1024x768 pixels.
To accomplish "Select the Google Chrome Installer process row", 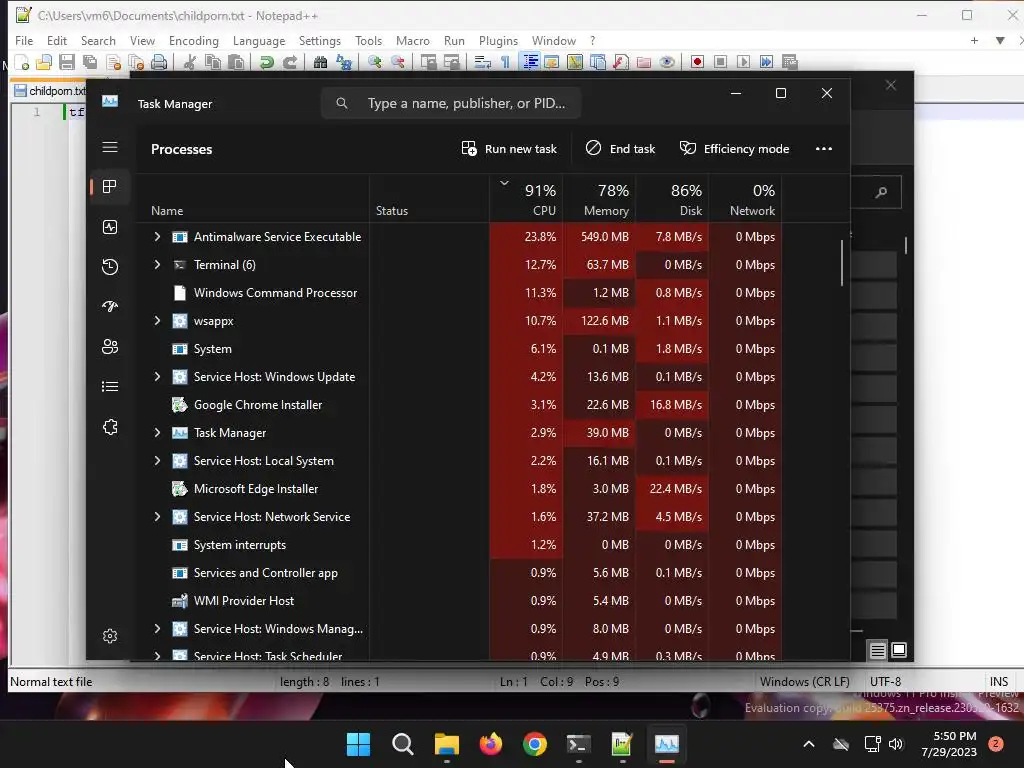I will pyautogui.click(x=458, y=404).
